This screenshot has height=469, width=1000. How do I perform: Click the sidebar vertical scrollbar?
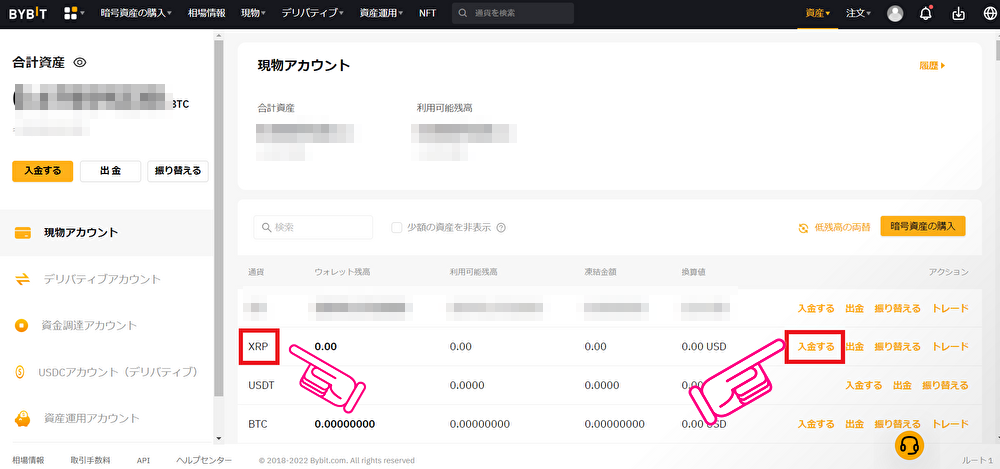(x=219, y=217)
